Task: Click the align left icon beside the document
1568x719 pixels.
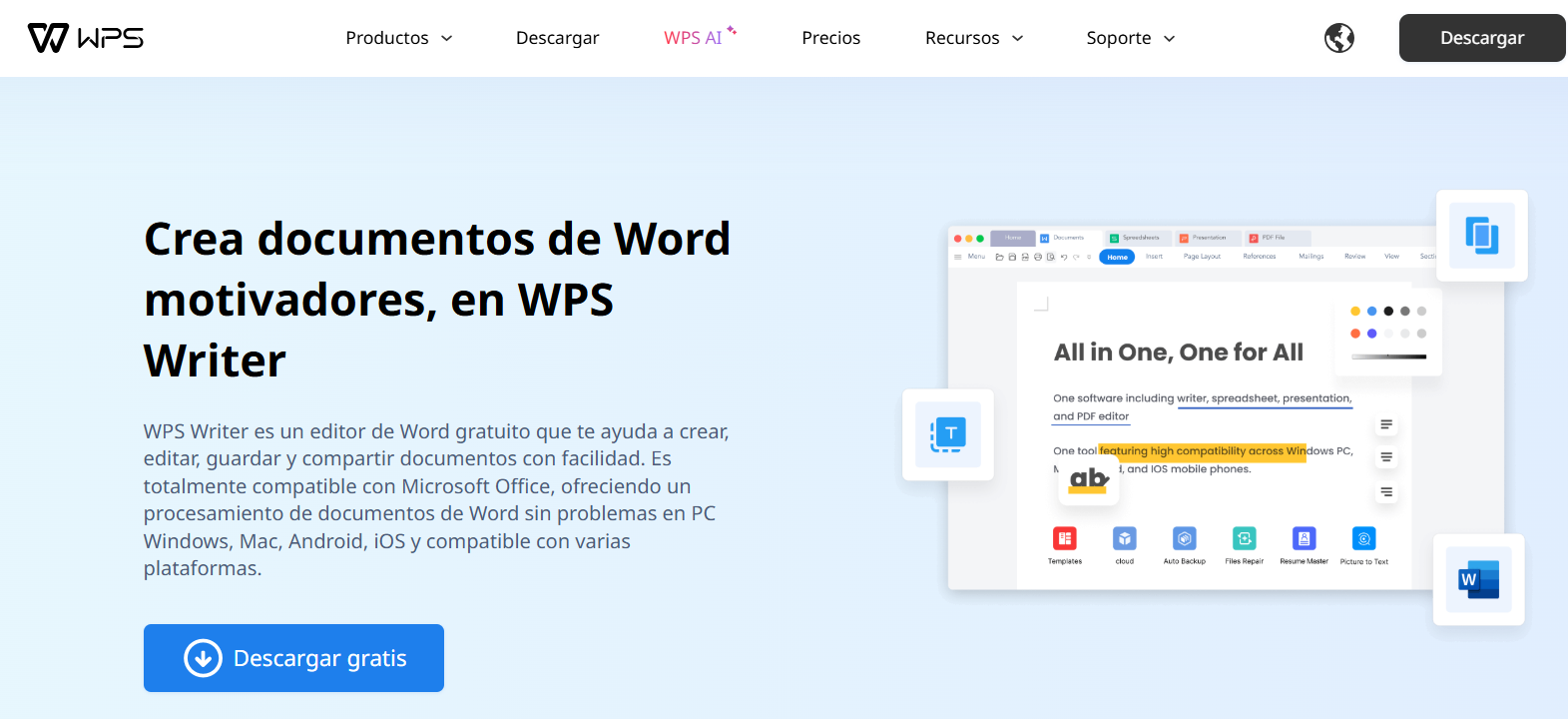Action: (1386, 425)
